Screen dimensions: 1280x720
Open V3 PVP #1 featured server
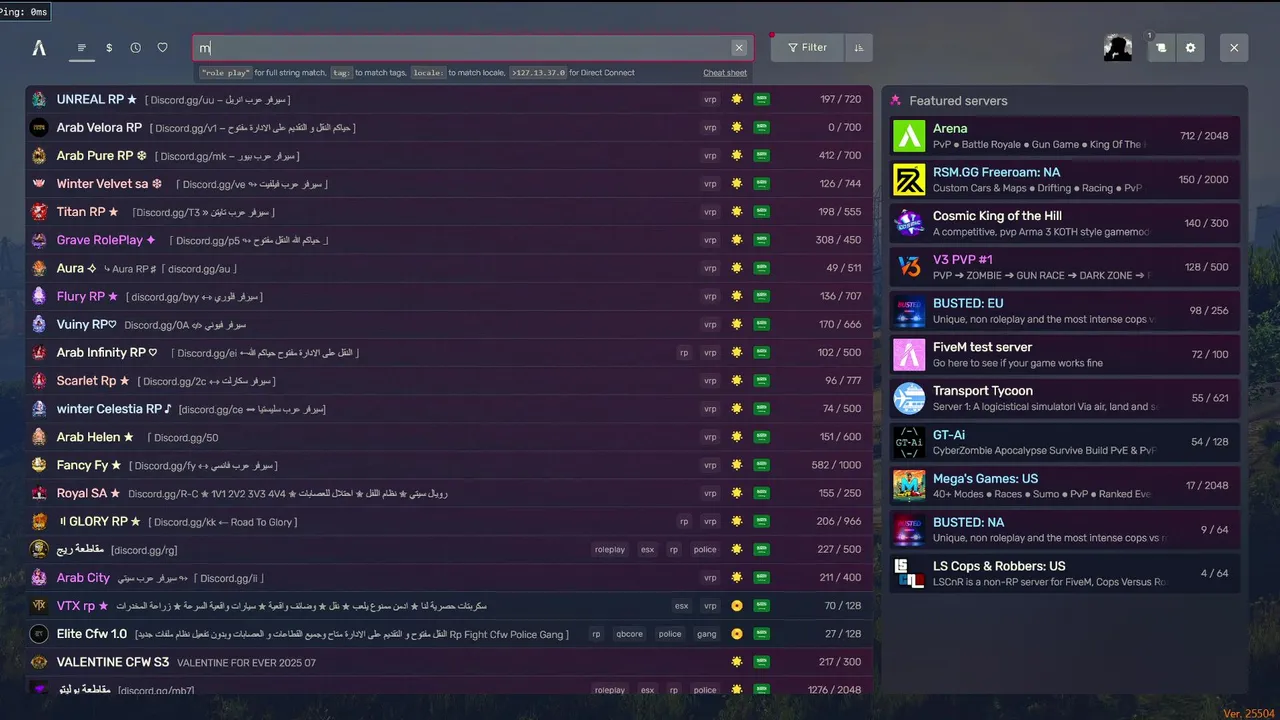click(x=1065, y=267)
